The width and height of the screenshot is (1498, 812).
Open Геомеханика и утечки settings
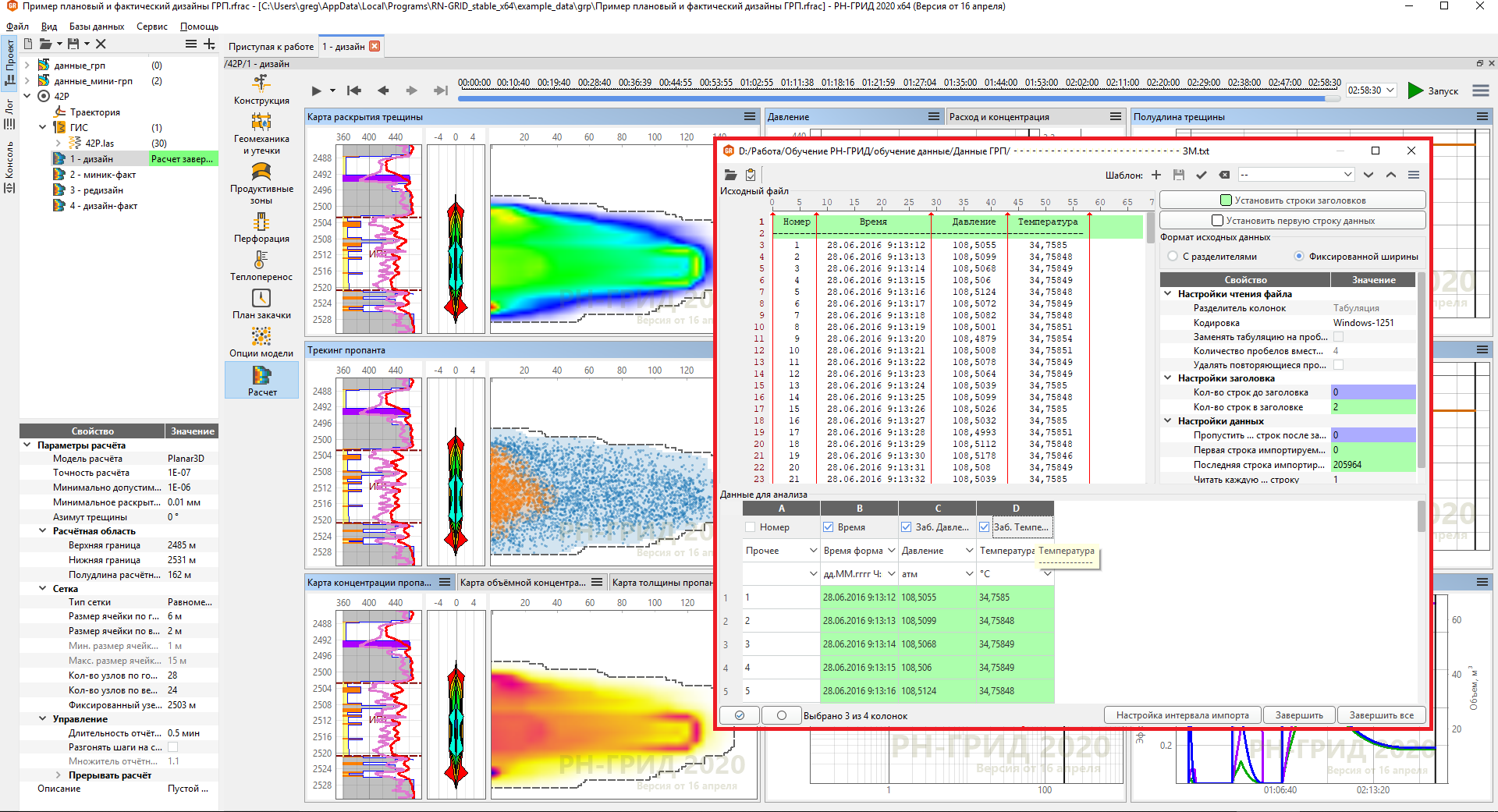[x=261, y=133]
